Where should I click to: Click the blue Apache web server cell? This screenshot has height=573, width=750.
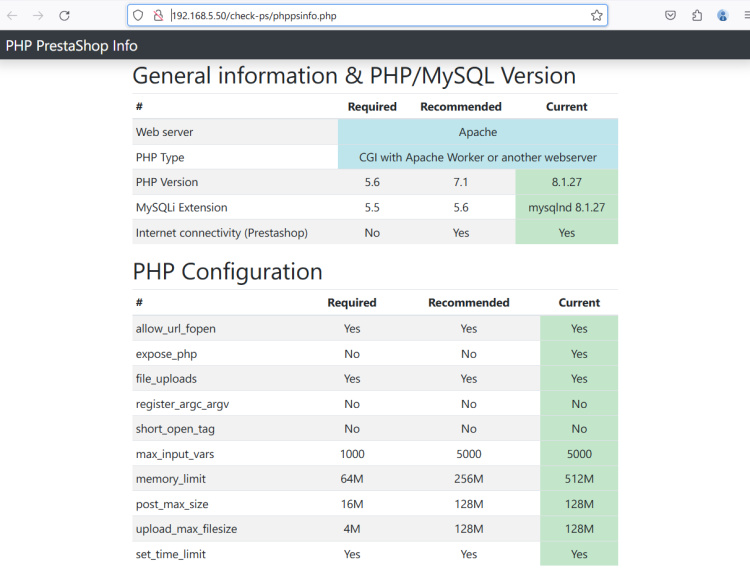click(477, 132)
